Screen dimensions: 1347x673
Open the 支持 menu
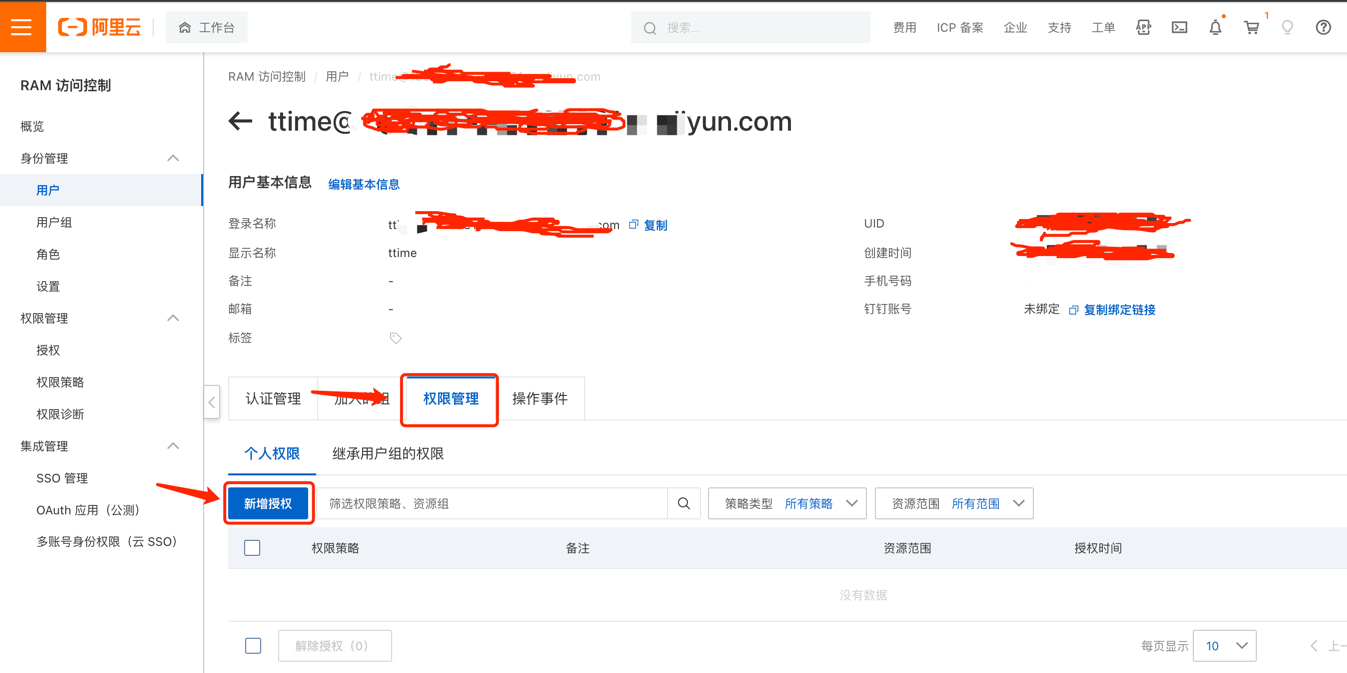click(x=1059, y=28)
